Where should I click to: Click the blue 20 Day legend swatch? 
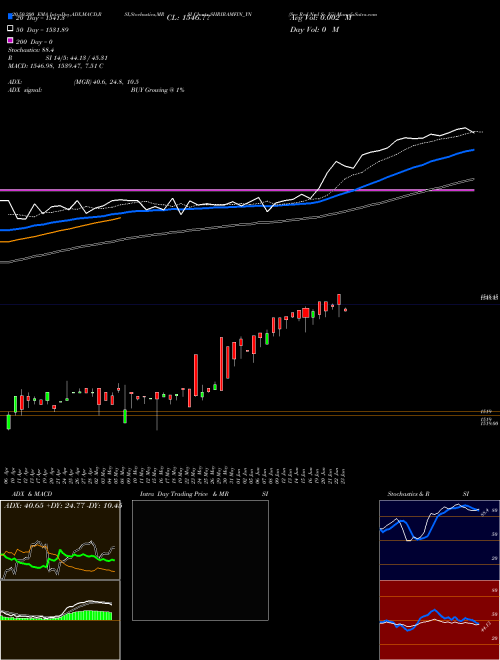tap(11, 17)
